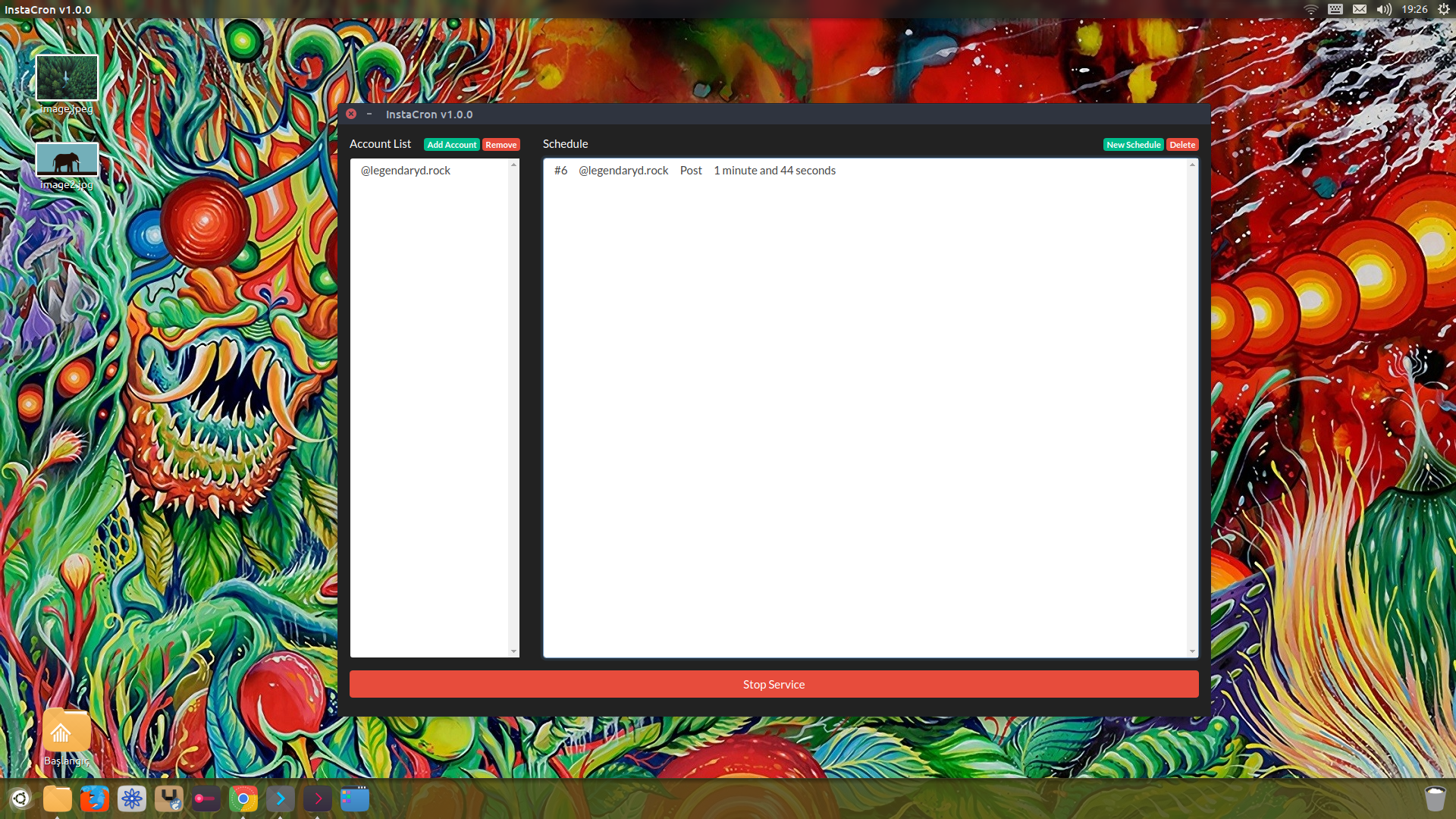The height and width of the screenshot is (819, 1456).
Task: Remove the selected account
Action: (500, 145)
